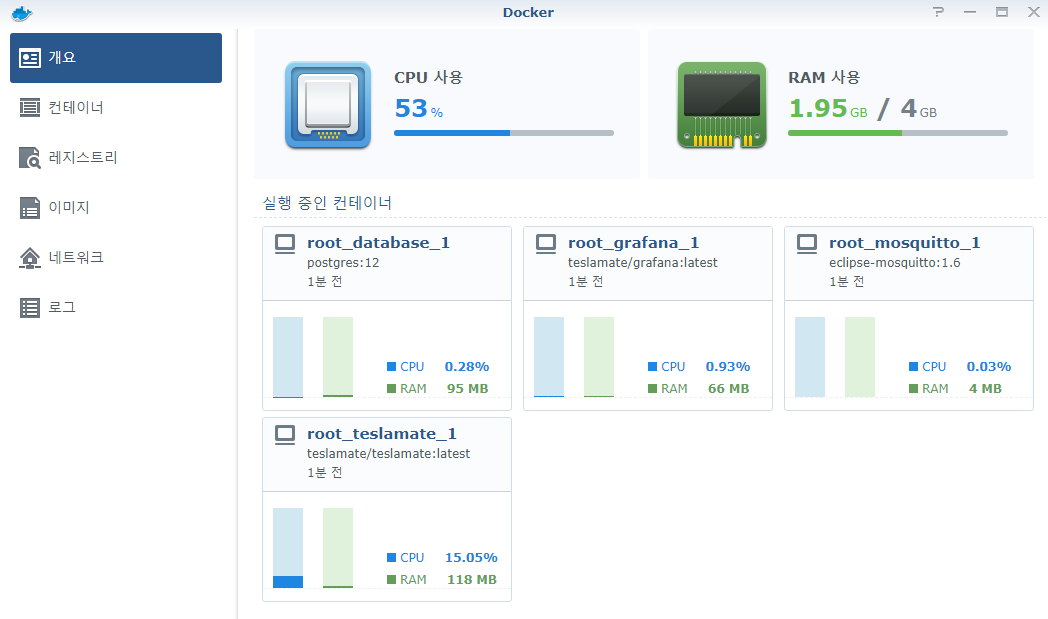Click the Docker whale icon in title bar
The width and height of the screenshot is (1048, 619).
coord(21,13)
